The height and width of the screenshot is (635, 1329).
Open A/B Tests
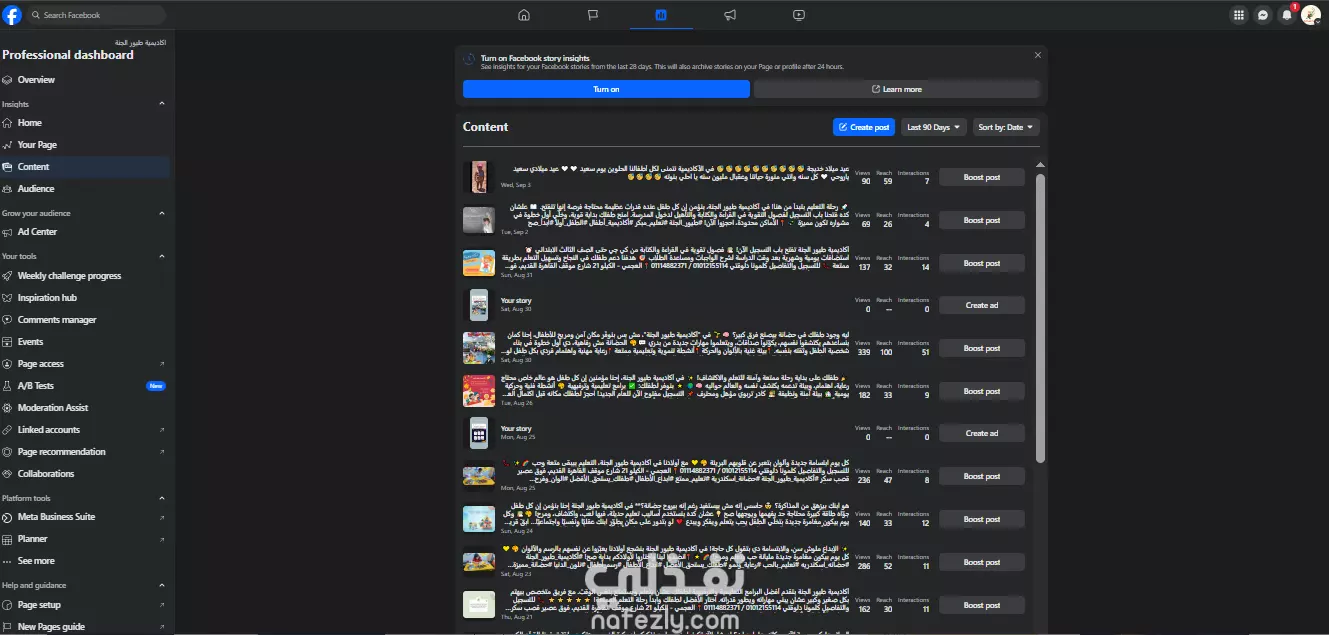[85, 386]
